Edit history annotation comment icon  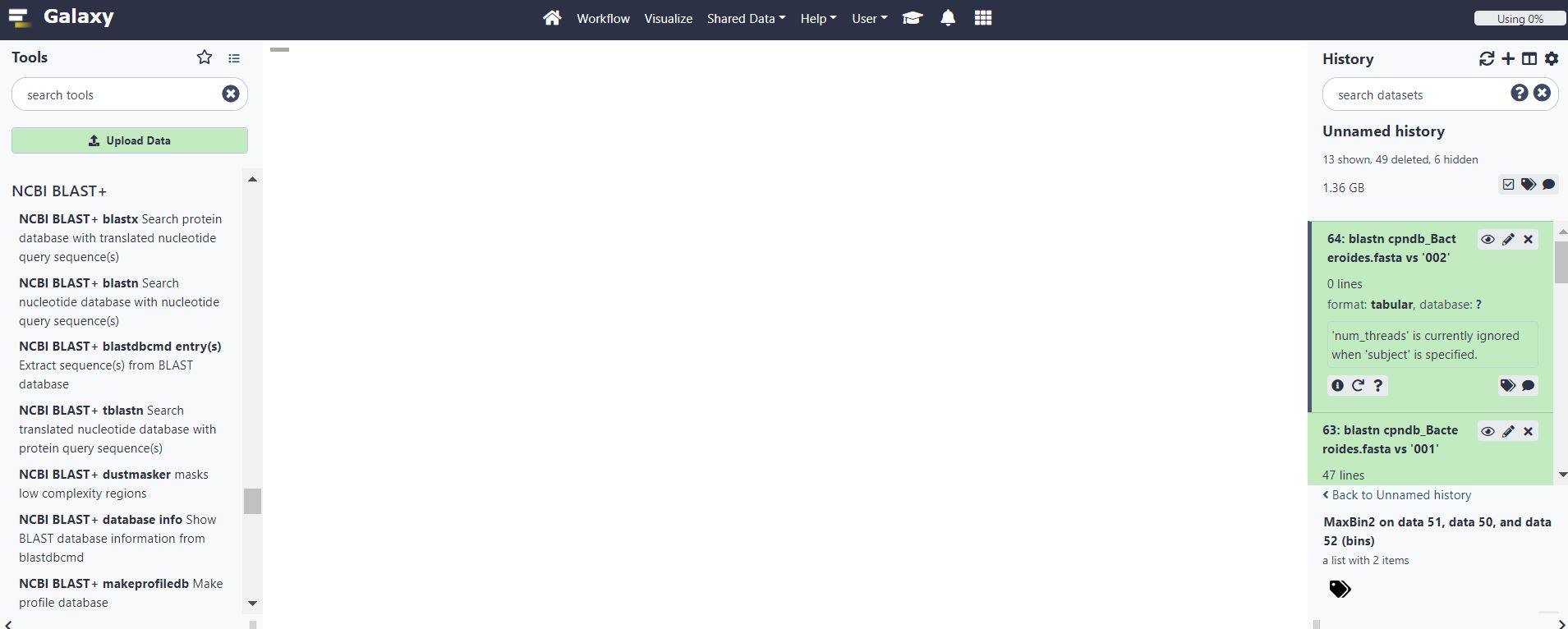point(1549,185)
